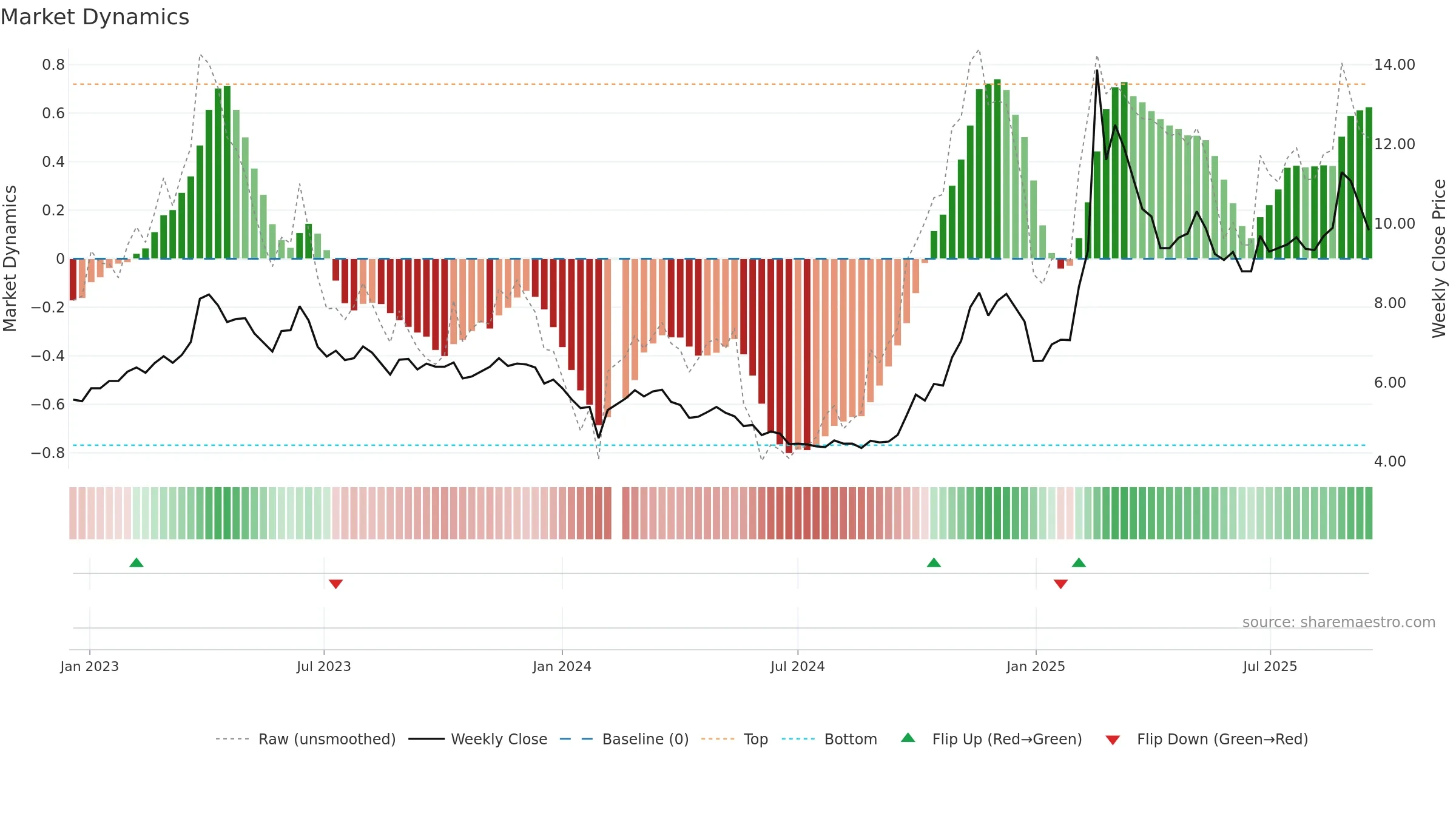Image resolution: width=1456 pixels, height=819 pixels.
Task: Click the 0.8 left axis tick label
Action: 53,65
